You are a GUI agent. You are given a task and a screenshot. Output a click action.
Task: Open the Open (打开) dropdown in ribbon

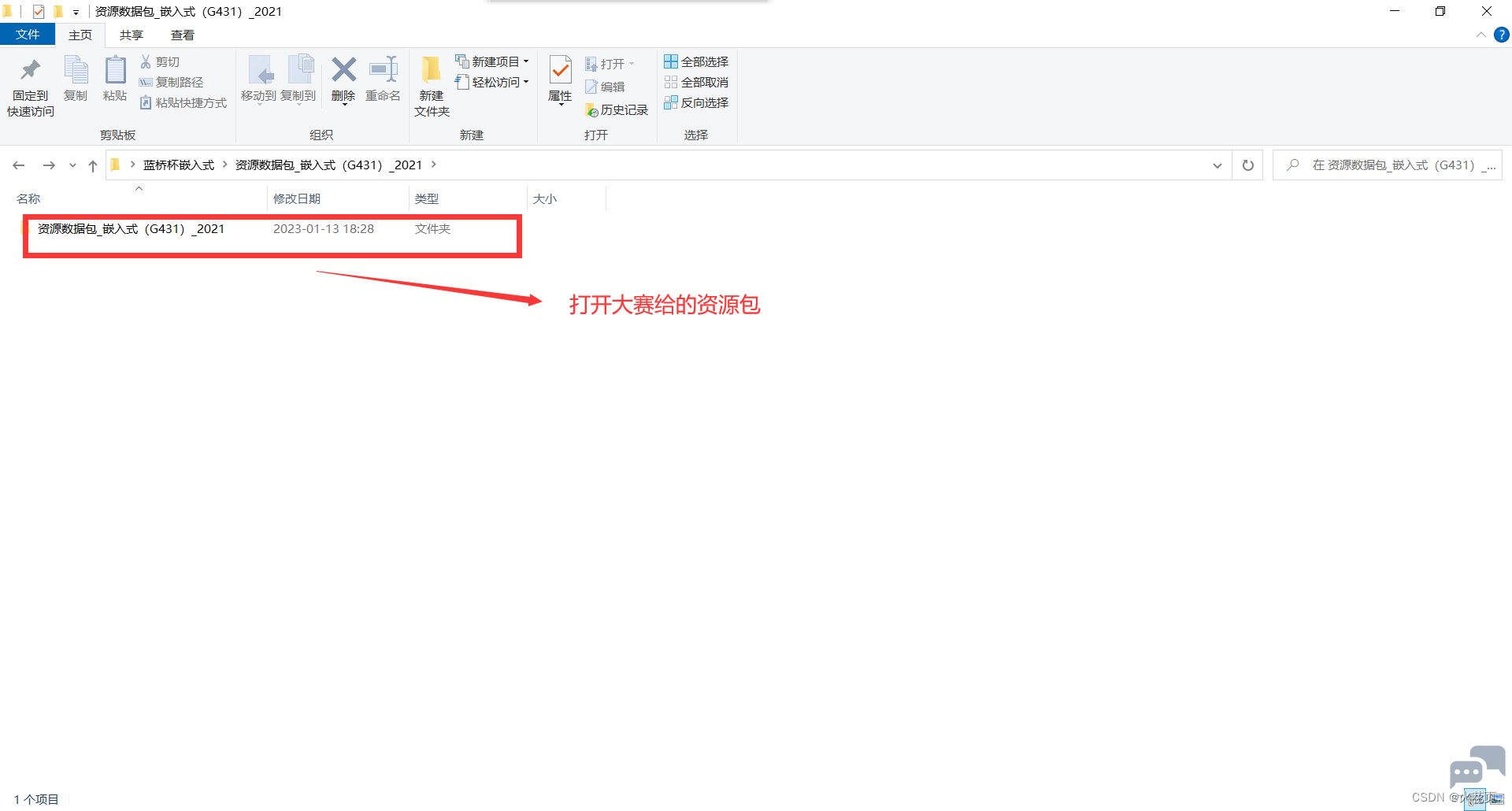(x=610, y=64)
